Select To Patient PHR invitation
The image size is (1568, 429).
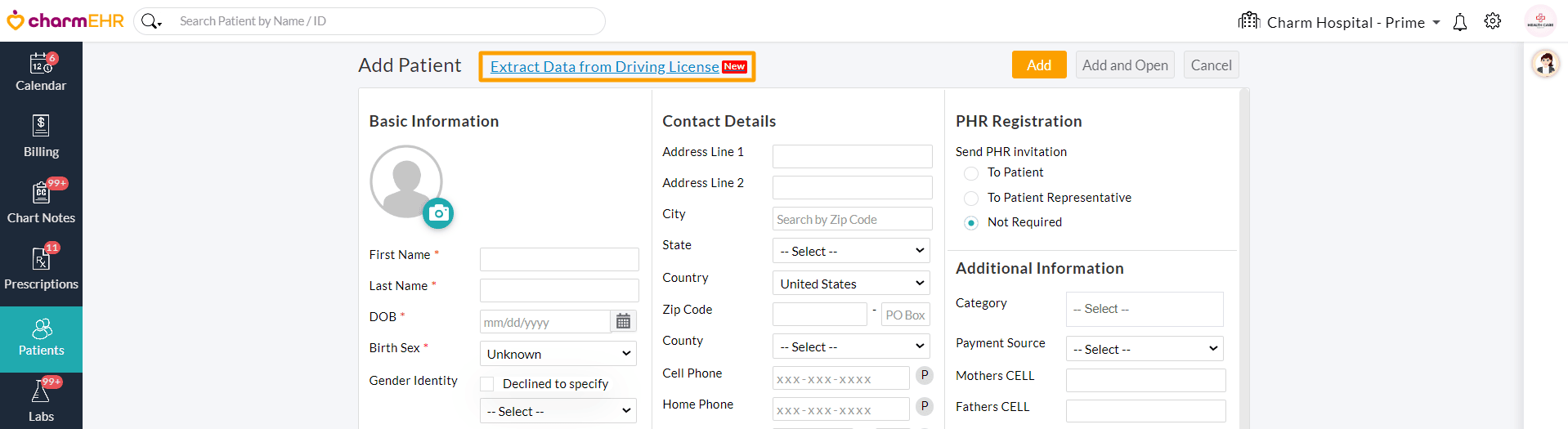click(971, 173)
